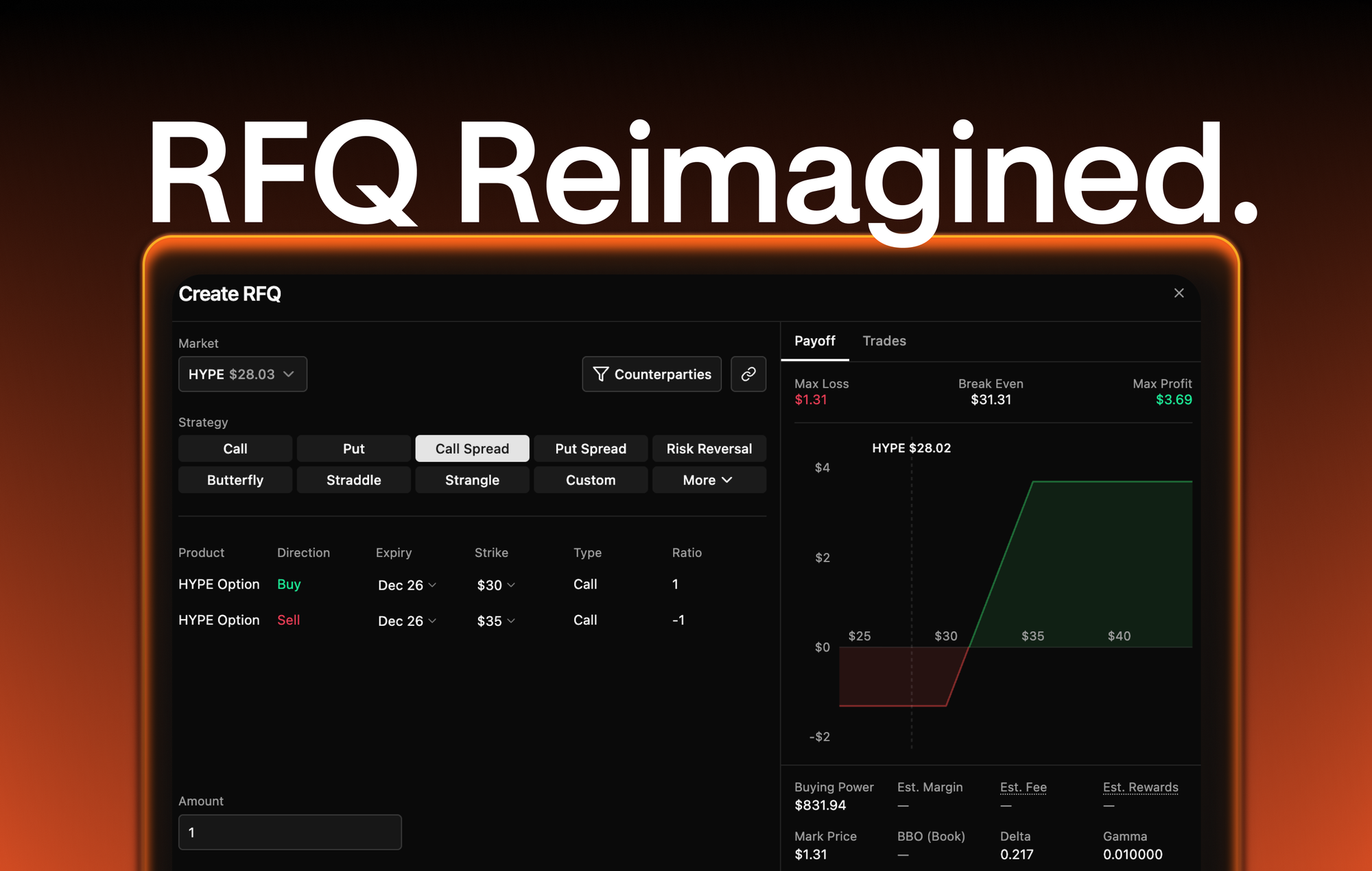The image size is (1372, 871).
Task: Switch to the Custom strategy builder
Action: pyautogui.click(x=591, y=480)
